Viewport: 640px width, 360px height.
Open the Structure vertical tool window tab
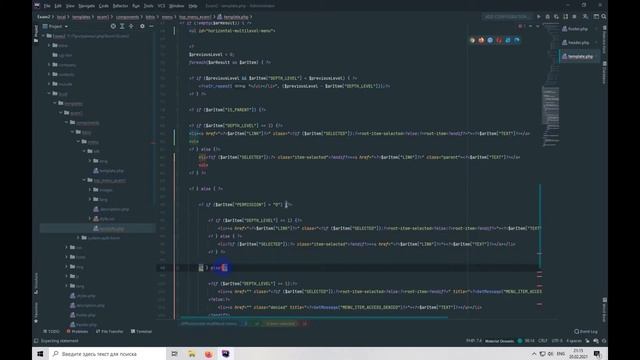point(36,284)
